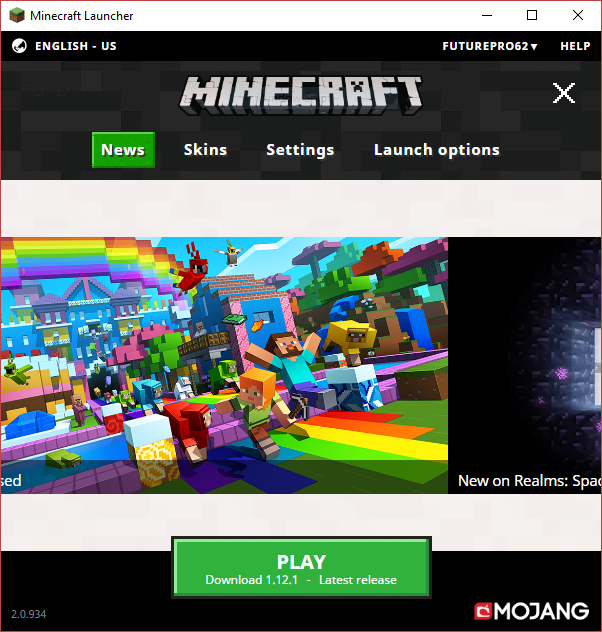Expand the FUTUREPRO62 account dropdown
602x632 pixels.
[490, 46]
